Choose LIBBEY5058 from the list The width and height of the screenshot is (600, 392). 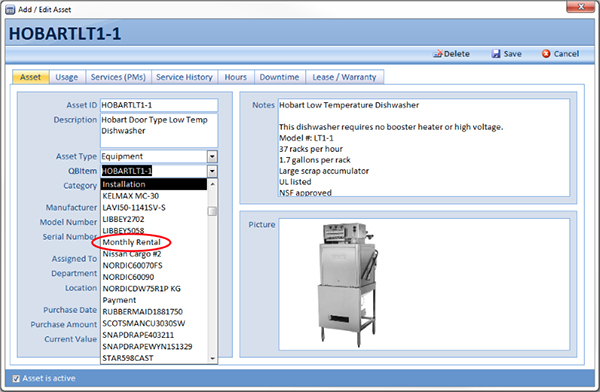[154, 230]
